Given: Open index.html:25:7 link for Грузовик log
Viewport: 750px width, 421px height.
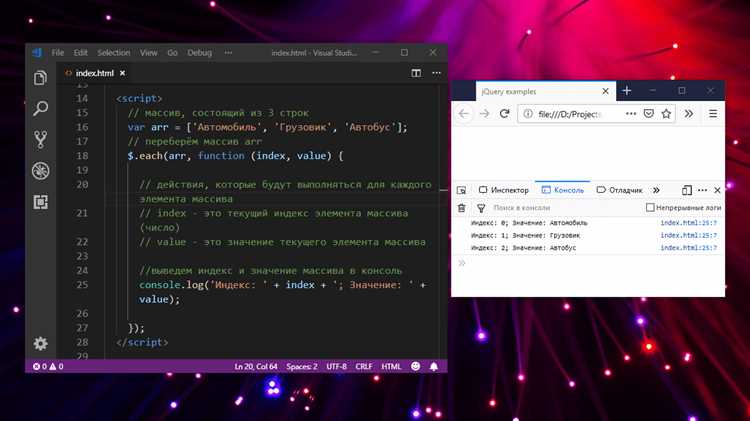Looking at the screenshot, I should pos(688,235).
